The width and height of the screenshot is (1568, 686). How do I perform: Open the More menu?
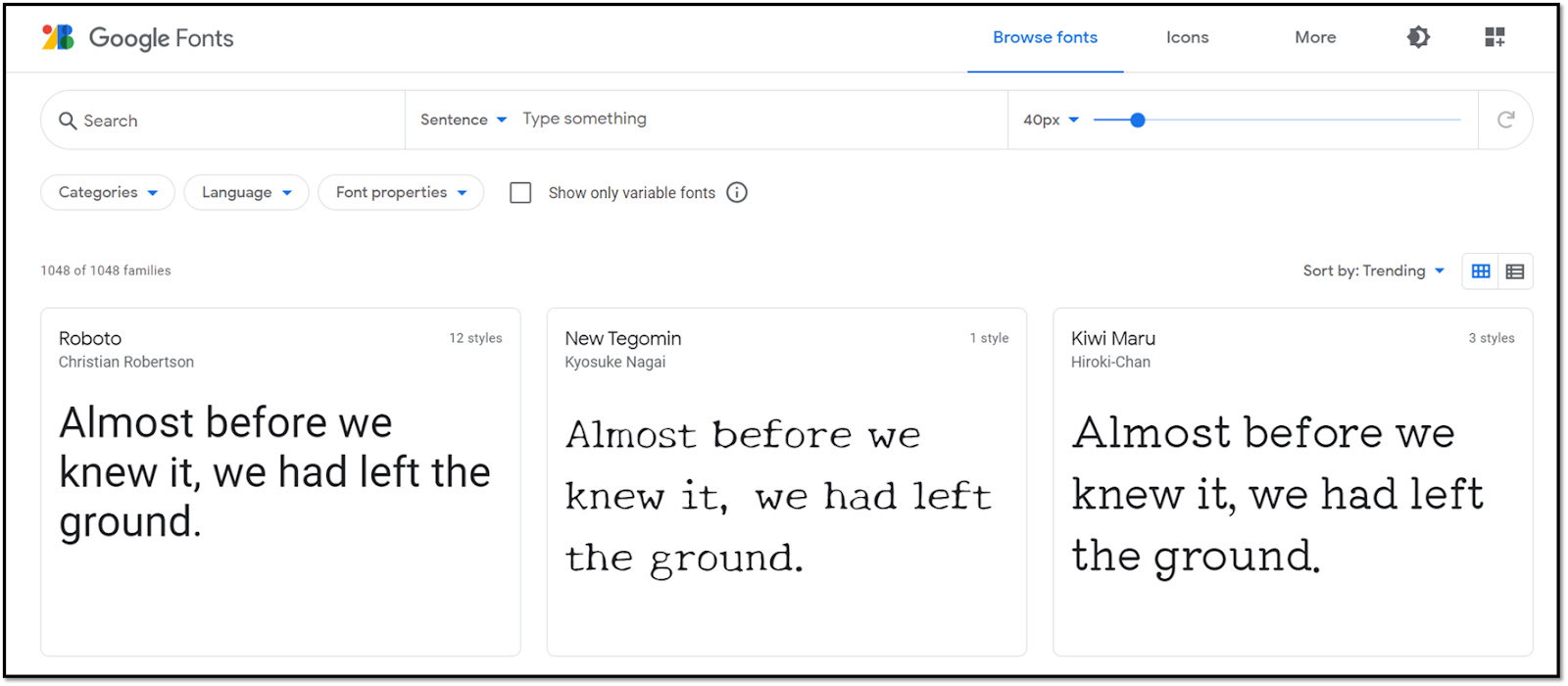1315,37
